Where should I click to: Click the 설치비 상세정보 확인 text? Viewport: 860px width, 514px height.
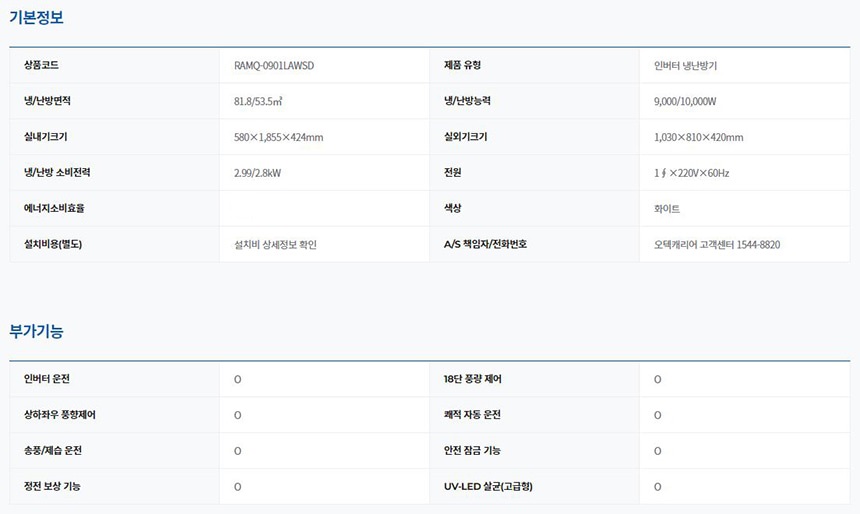point(275,244)
